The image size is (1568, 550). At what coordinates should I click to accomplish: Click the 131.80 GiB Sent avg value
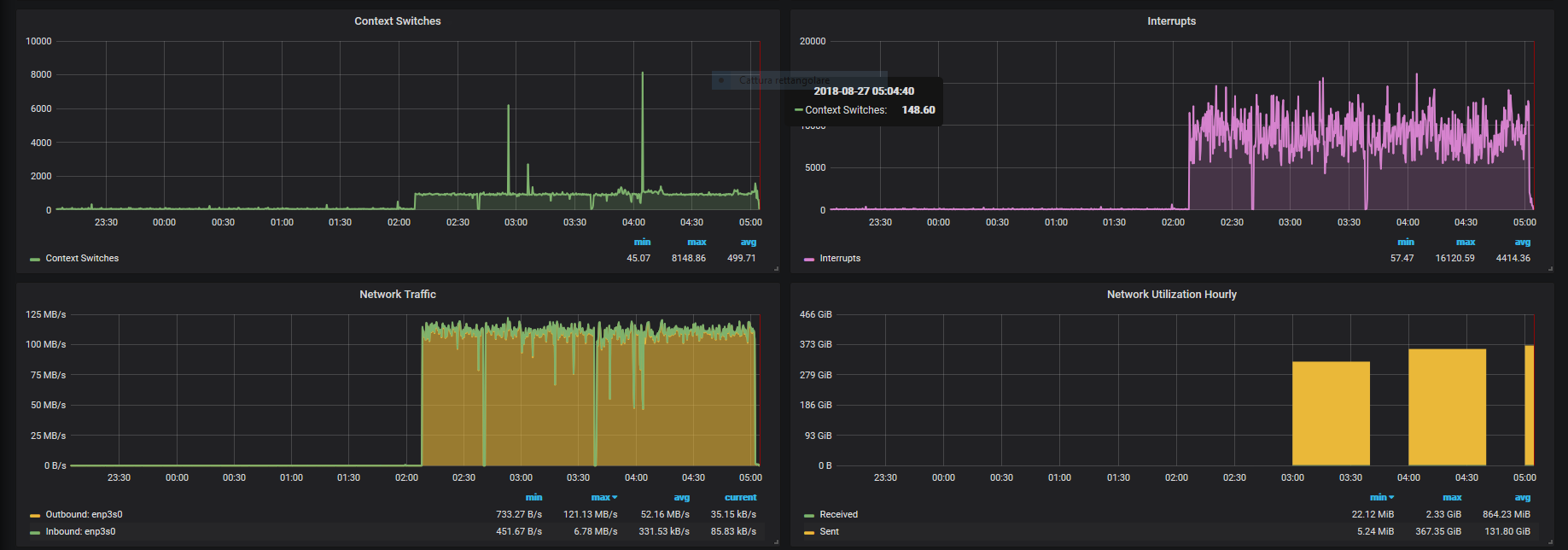click(1507, 531)
